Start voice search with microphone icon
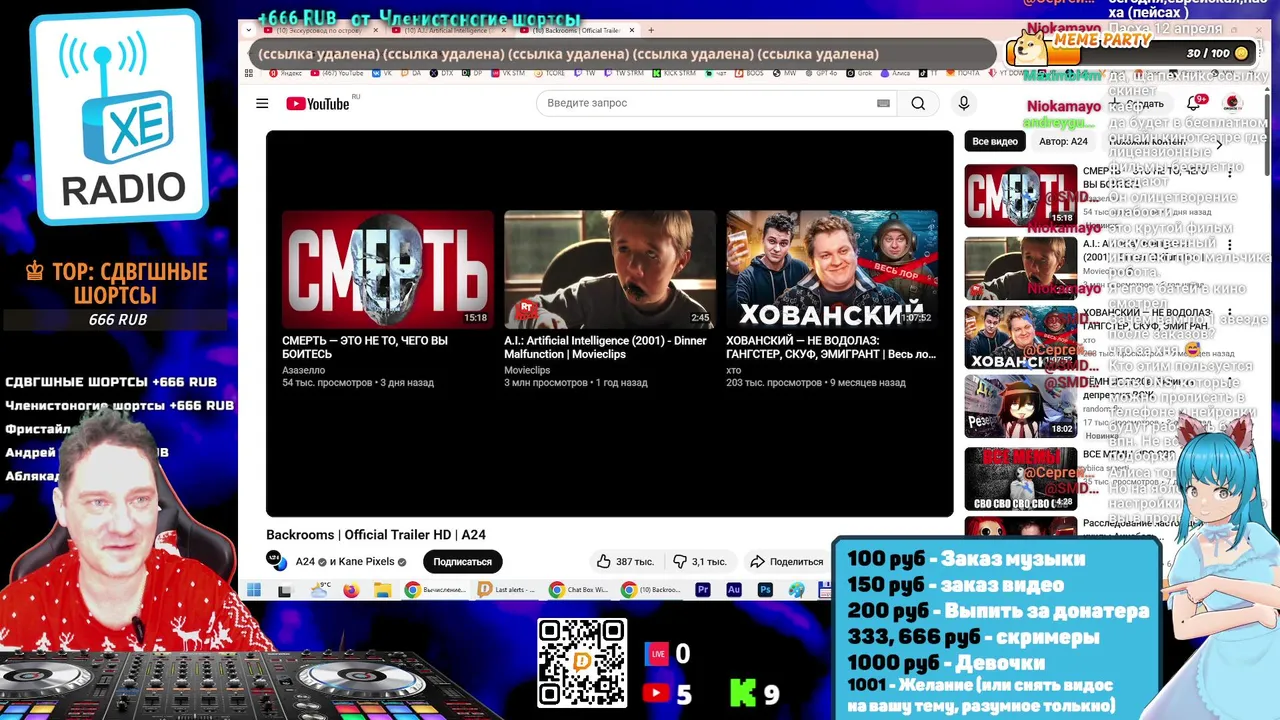1280x720 pixels. tap(964, 103)
